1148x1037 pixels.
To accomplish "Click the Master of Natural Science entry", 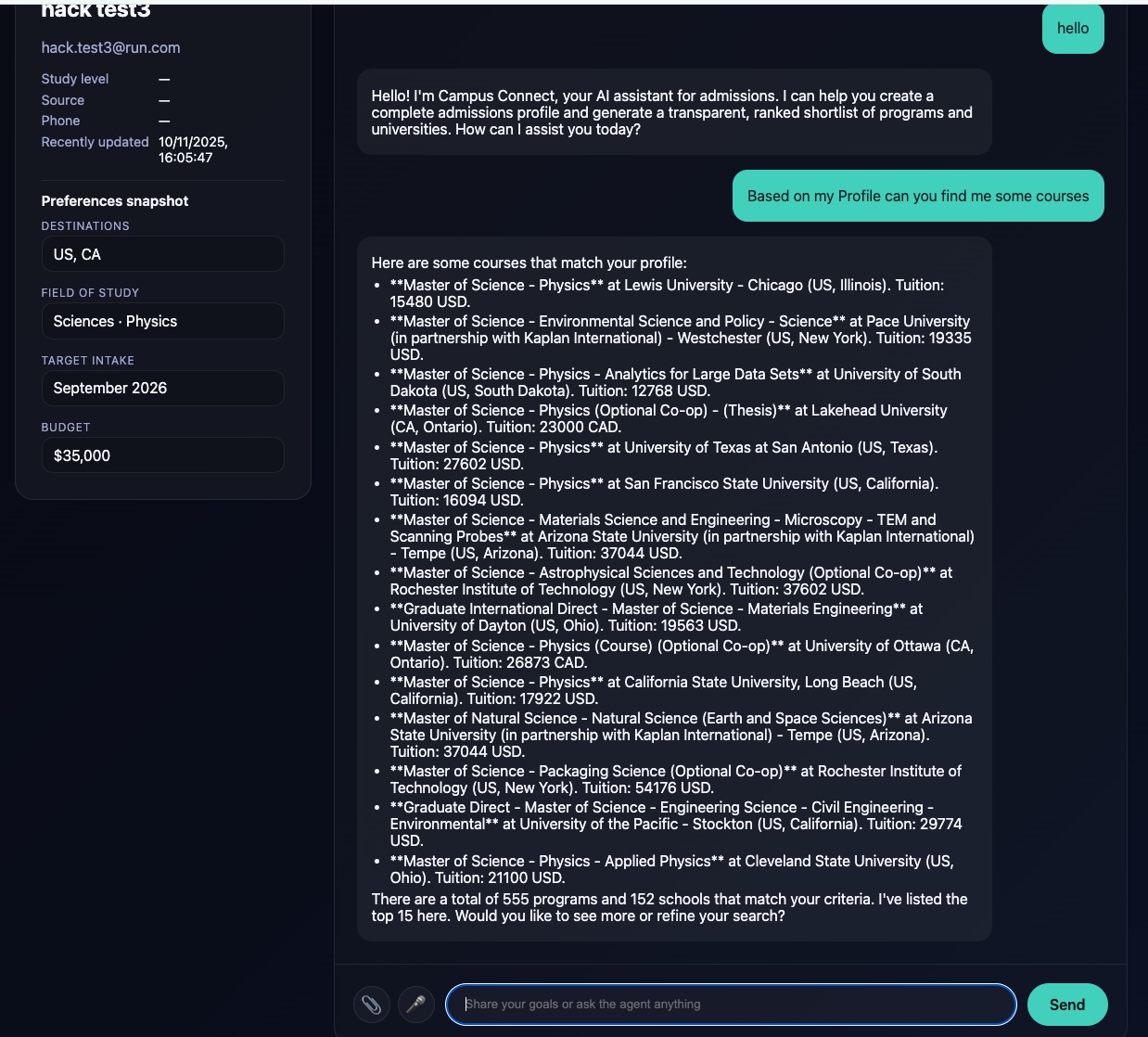I will (x=682, y=735).
